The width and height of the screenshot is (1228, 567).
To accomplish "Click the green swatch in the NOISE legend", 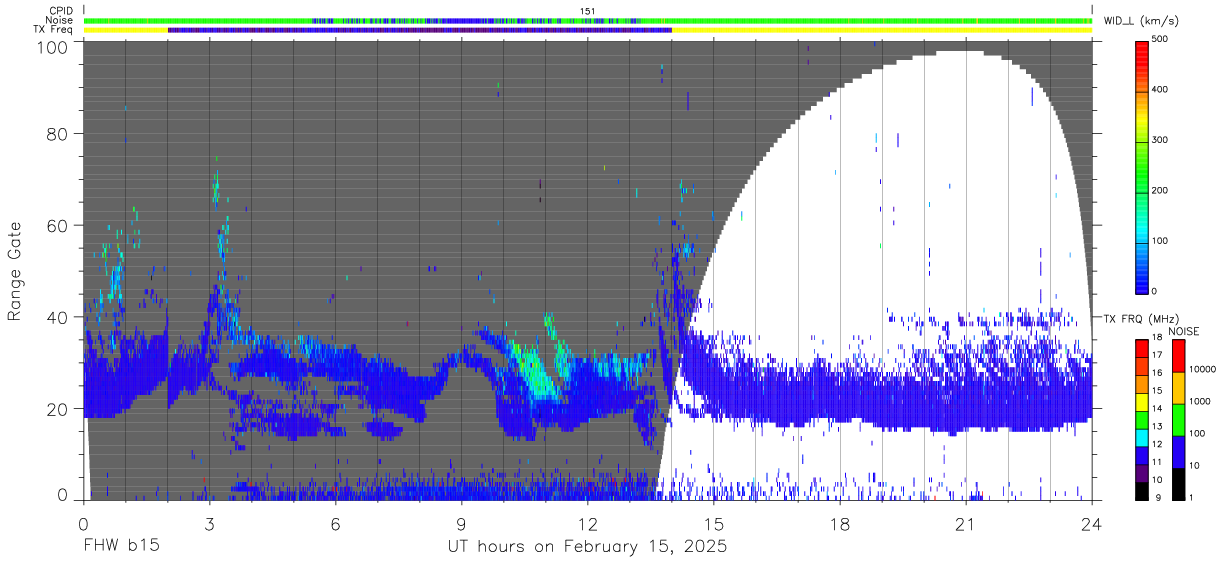I will pos(1178,418).
